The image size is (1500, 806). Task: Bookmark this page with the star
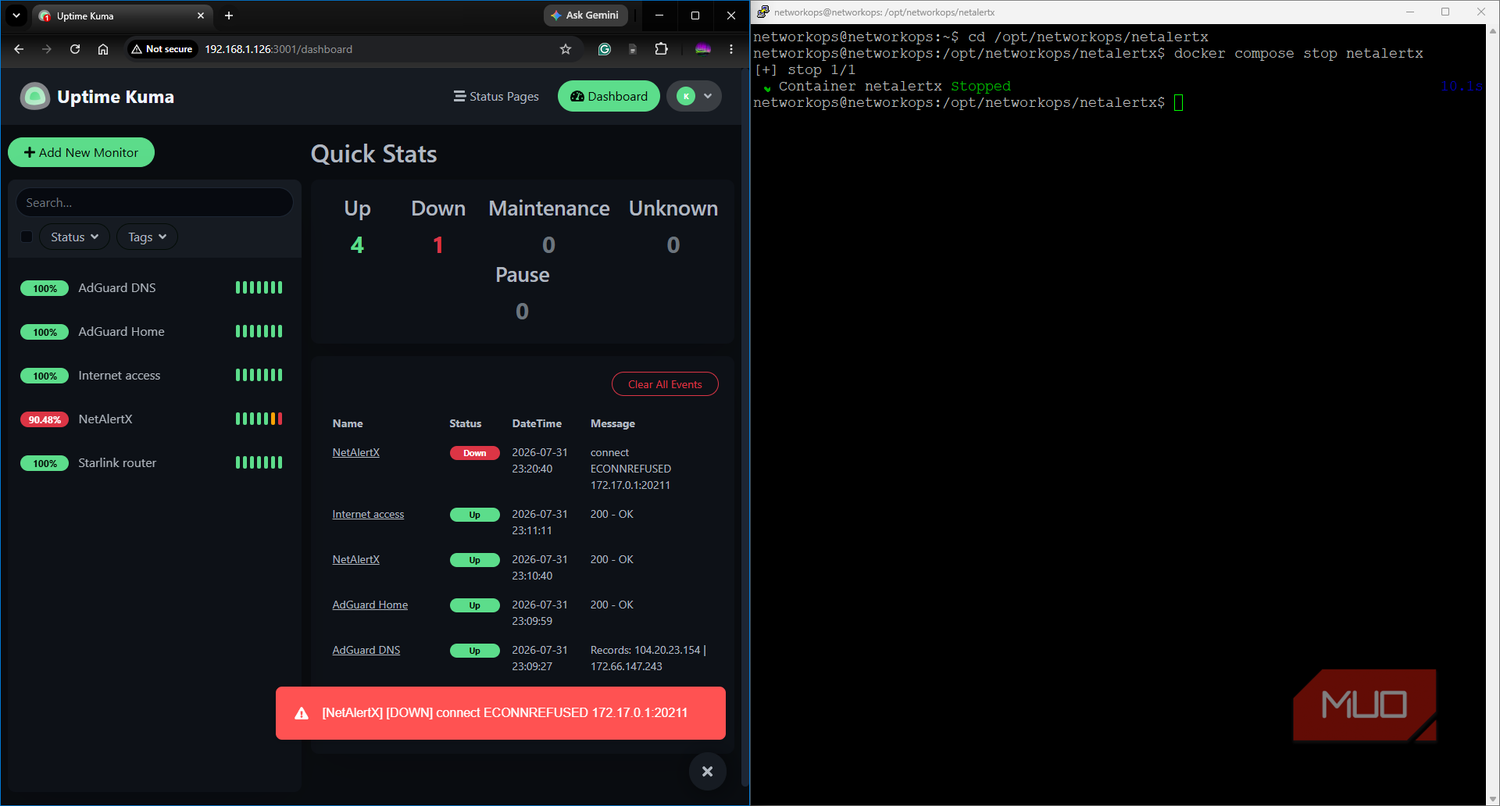pos(565,49)
